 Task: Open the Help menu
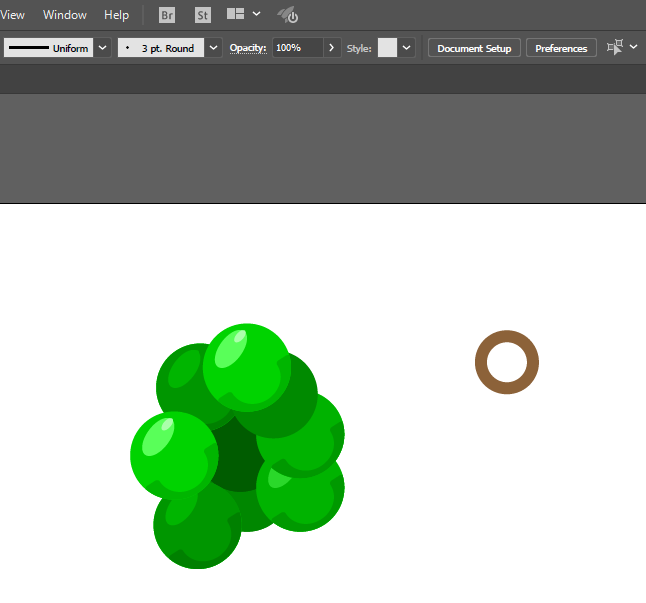tap(117, 15)
